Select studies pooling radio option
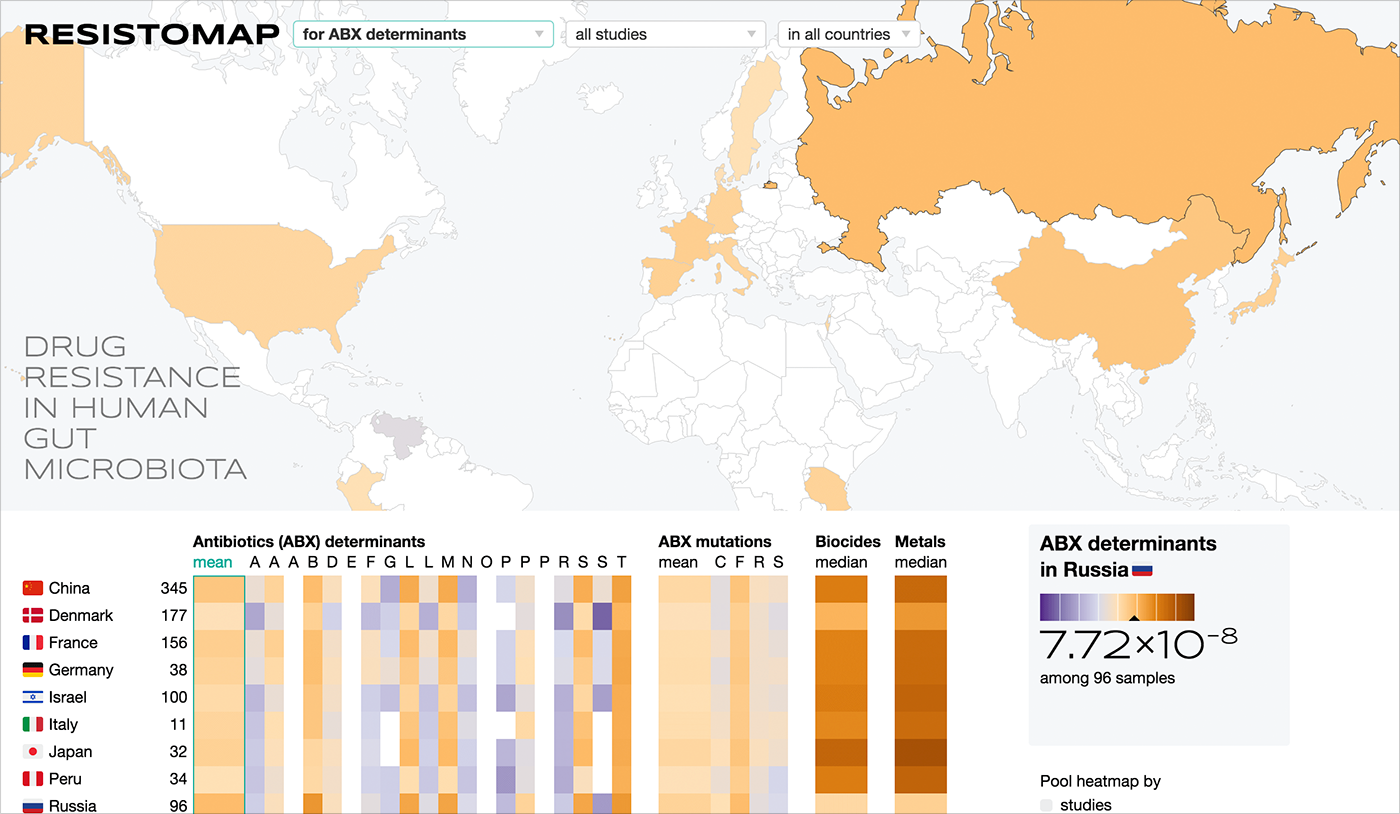 [1046, 805]
